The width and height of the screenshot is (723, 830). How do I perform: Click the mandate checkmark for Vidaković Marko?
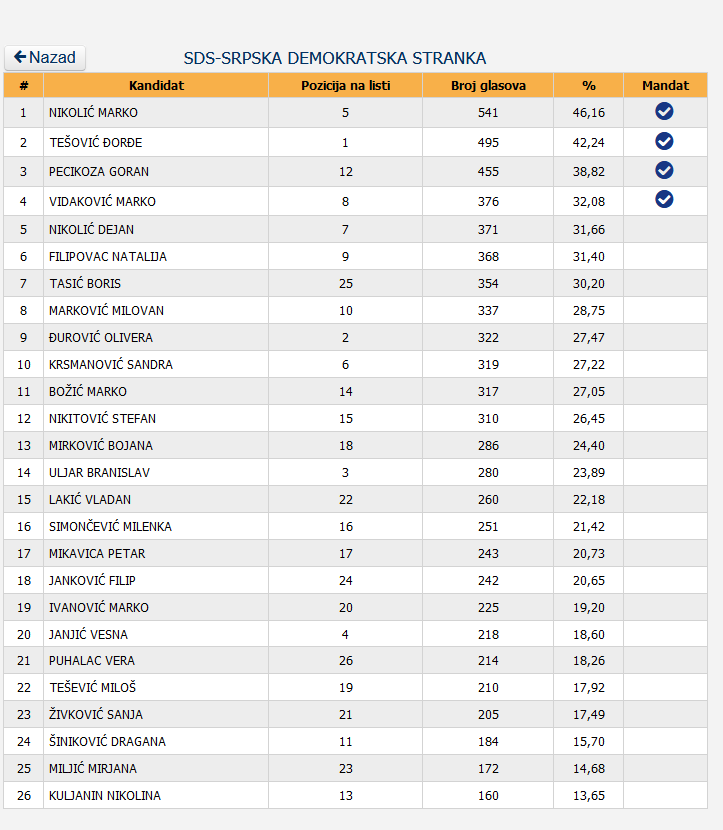664,199
